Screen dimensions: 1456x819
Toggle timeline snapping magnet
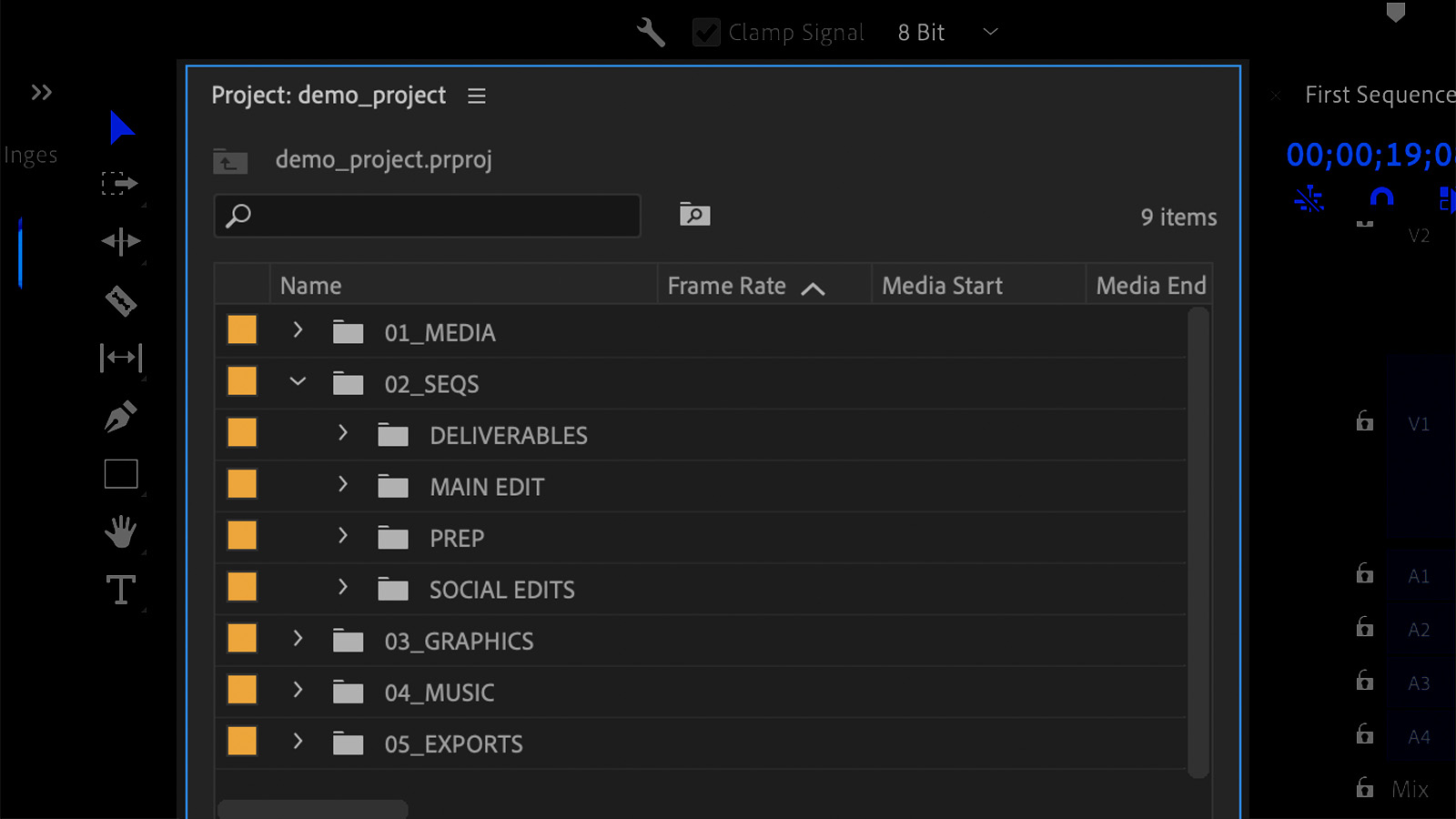click(1381, 197)
